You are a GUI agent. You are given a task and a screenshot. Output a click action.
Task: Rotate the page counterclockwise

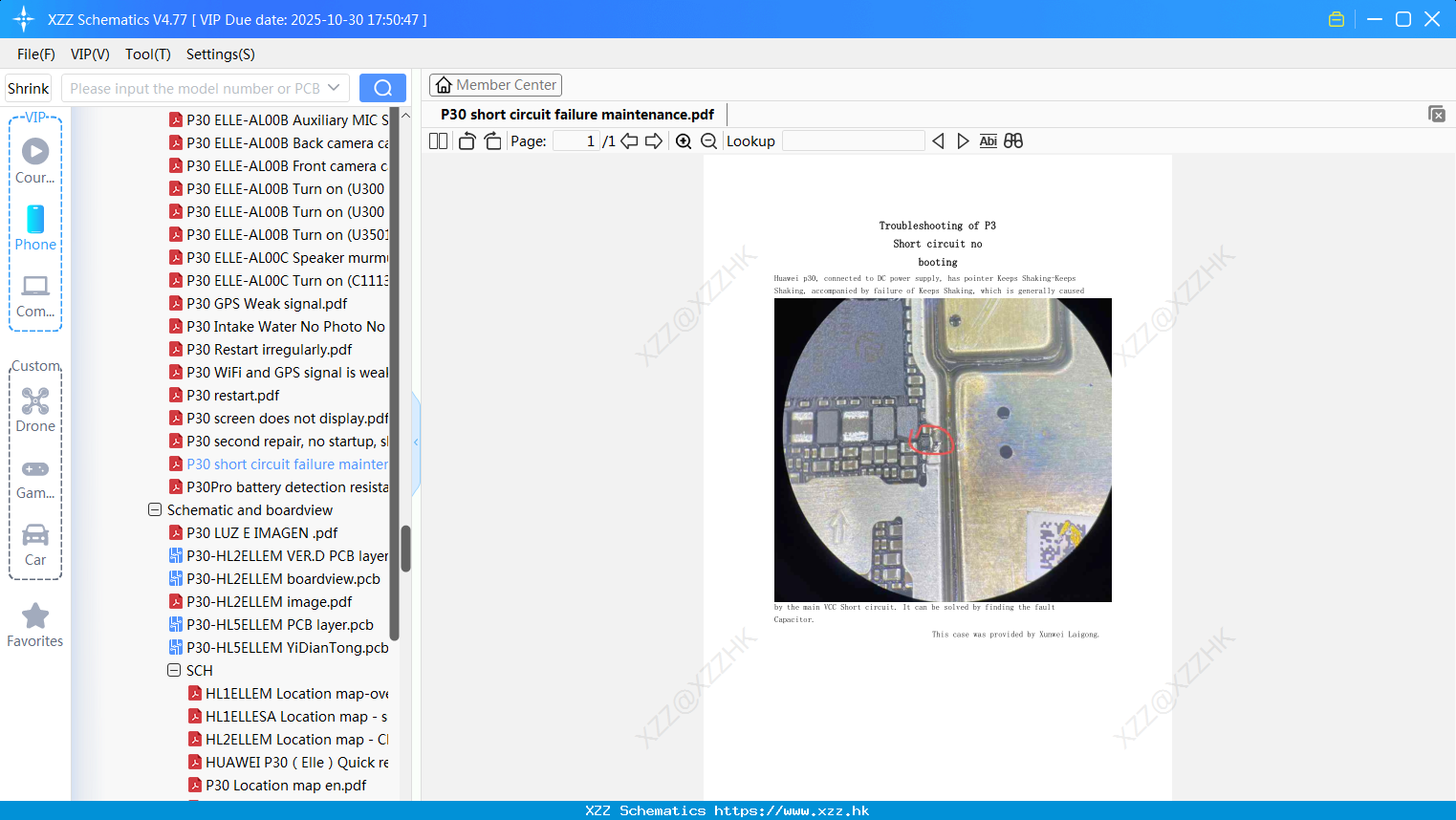pos(467,141)
